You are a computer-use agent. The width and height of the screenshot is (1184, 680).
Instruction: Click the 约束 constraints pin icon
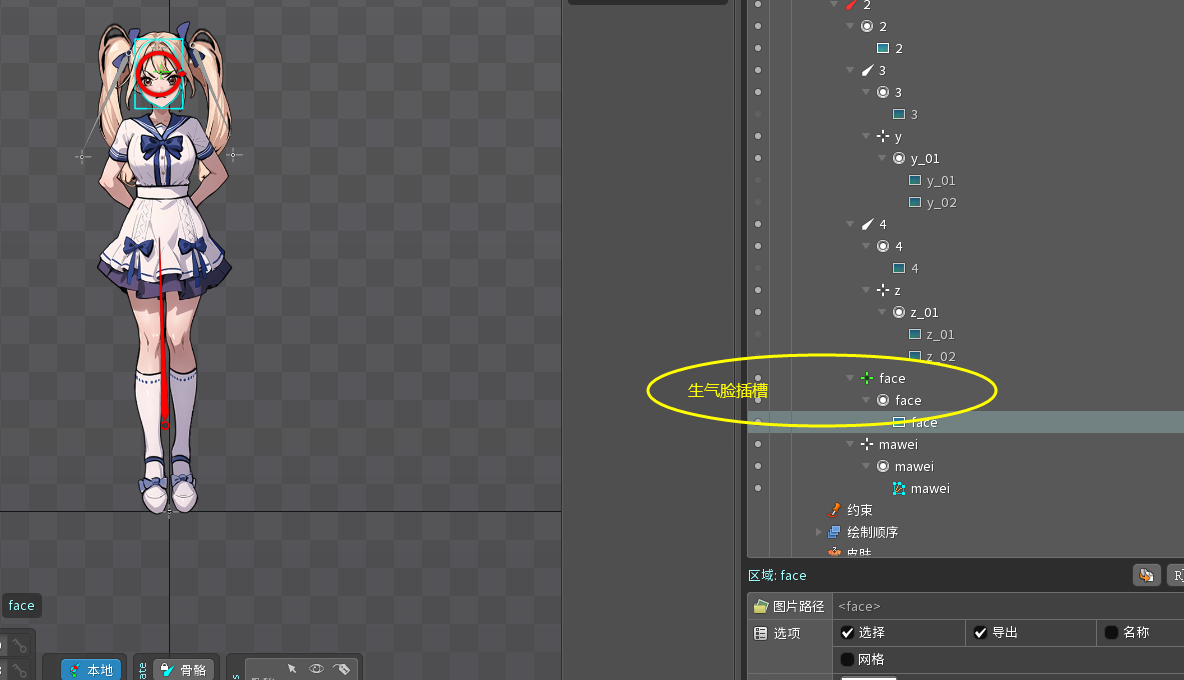tap(835, 510)
